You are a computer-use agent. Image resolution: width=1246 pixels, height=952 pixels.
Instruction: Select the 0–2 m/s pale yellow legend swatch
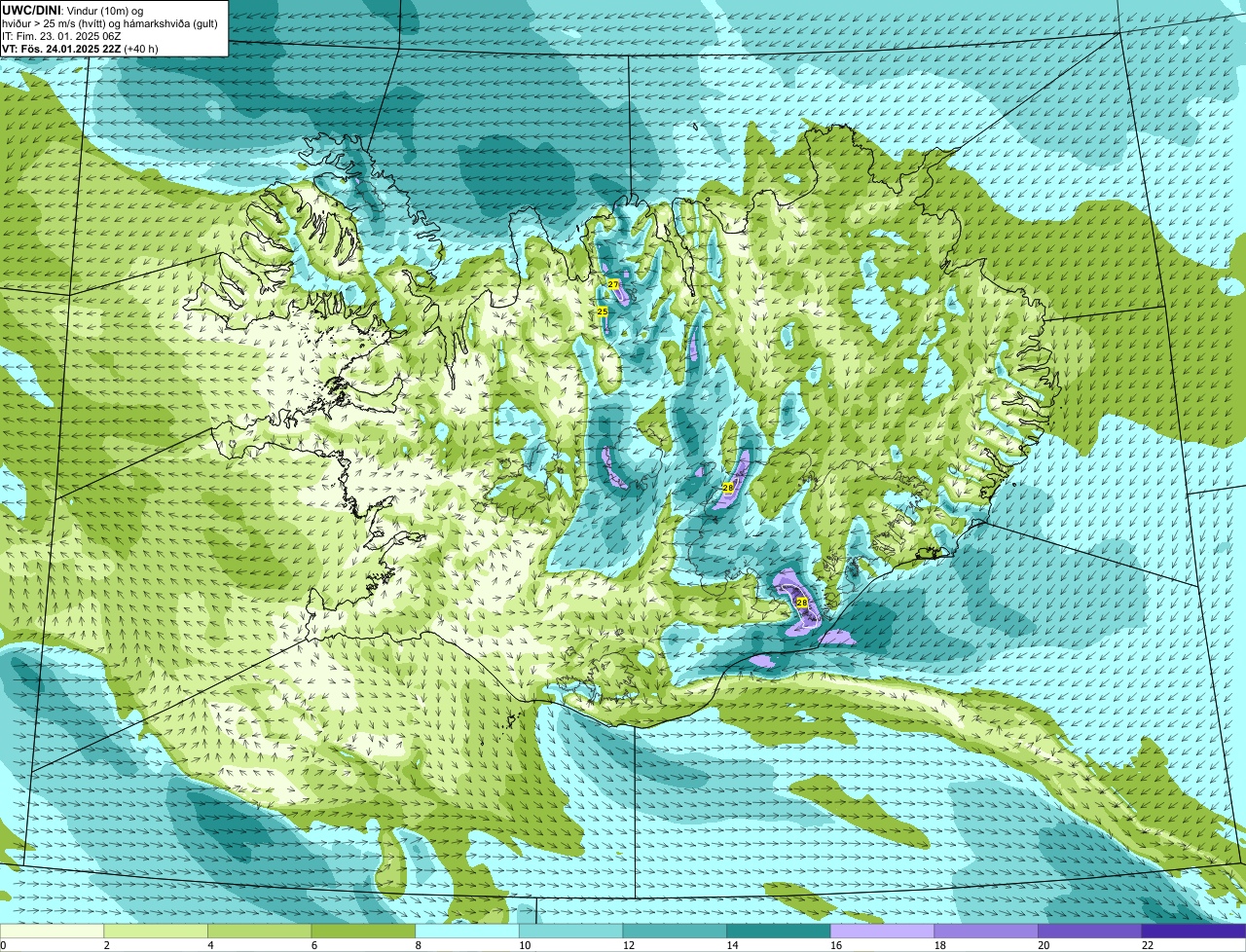[x=52, y=931]
